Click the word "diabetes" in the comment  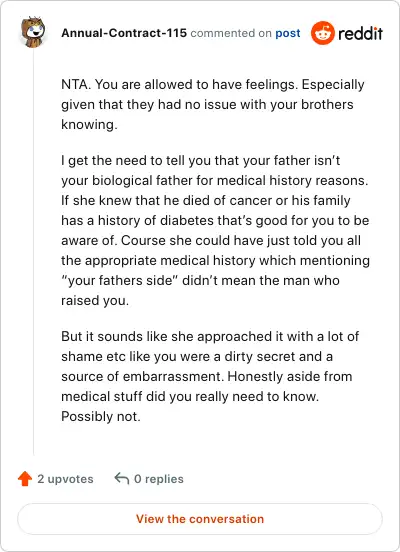point(187,221)
